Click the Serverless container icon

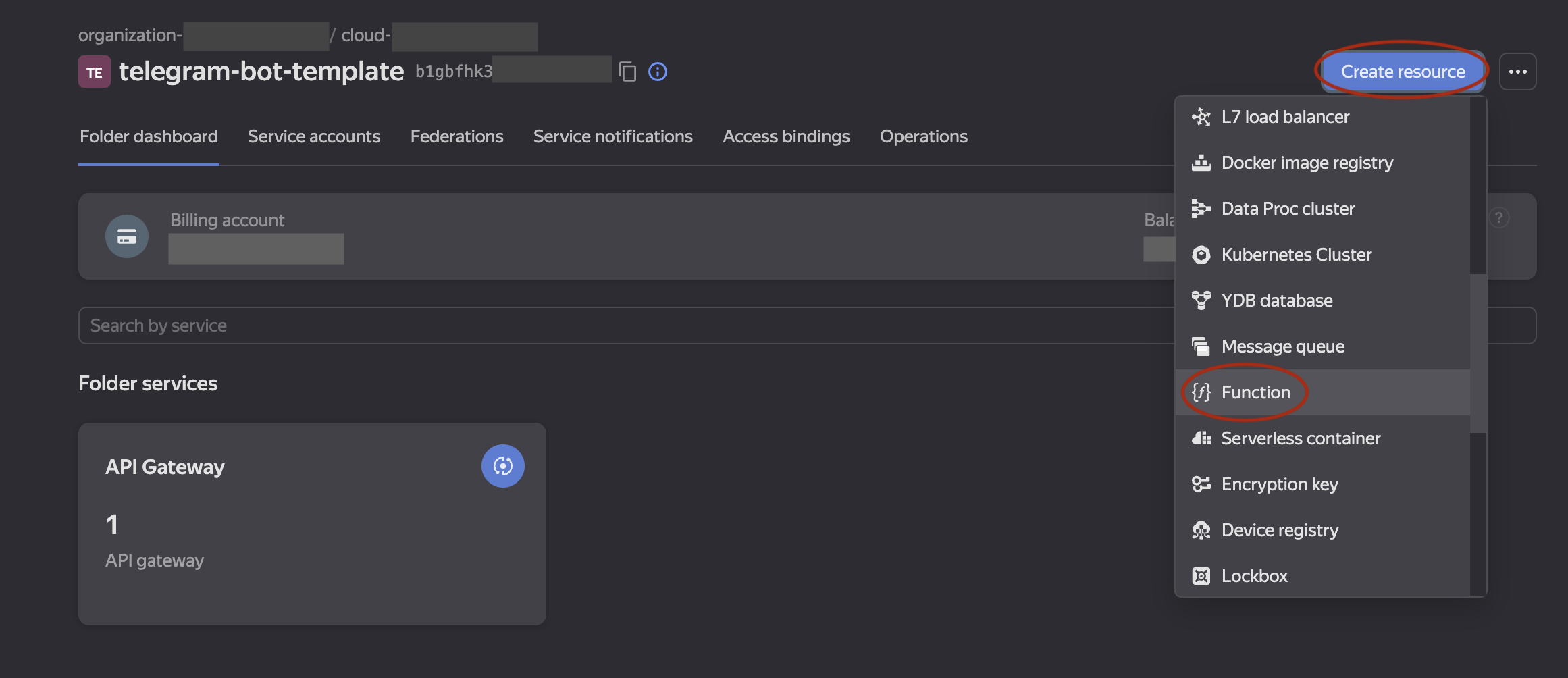pos(1201,438)
